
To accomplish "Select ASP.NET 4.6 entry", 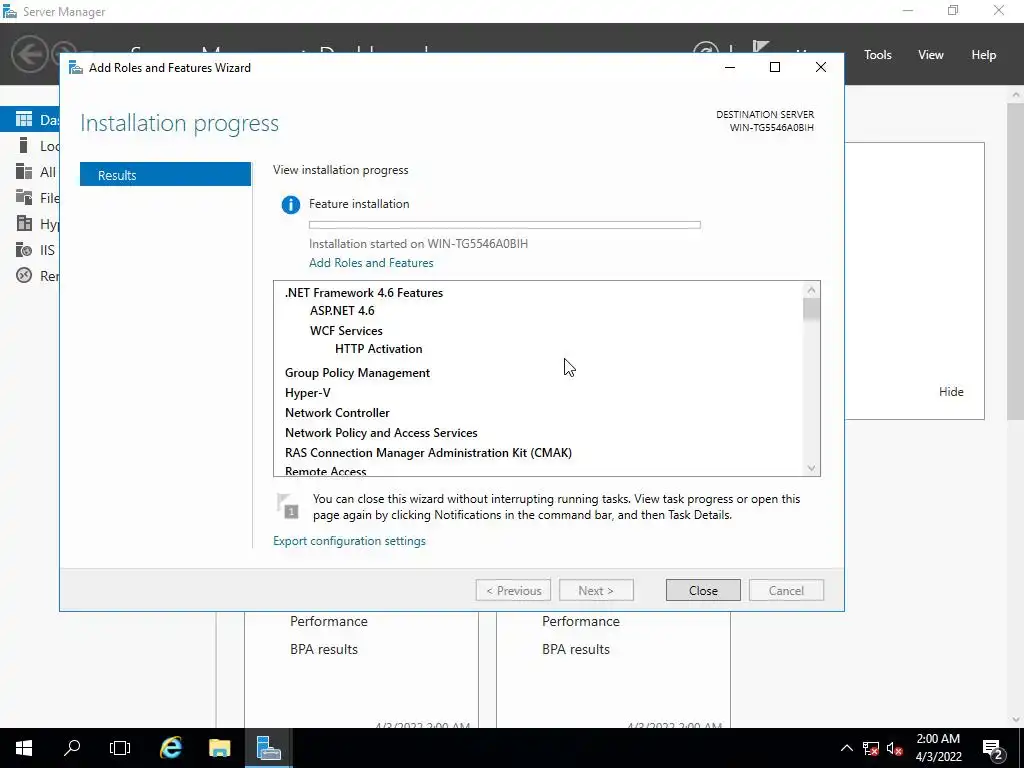I will [x=342, y=311].
